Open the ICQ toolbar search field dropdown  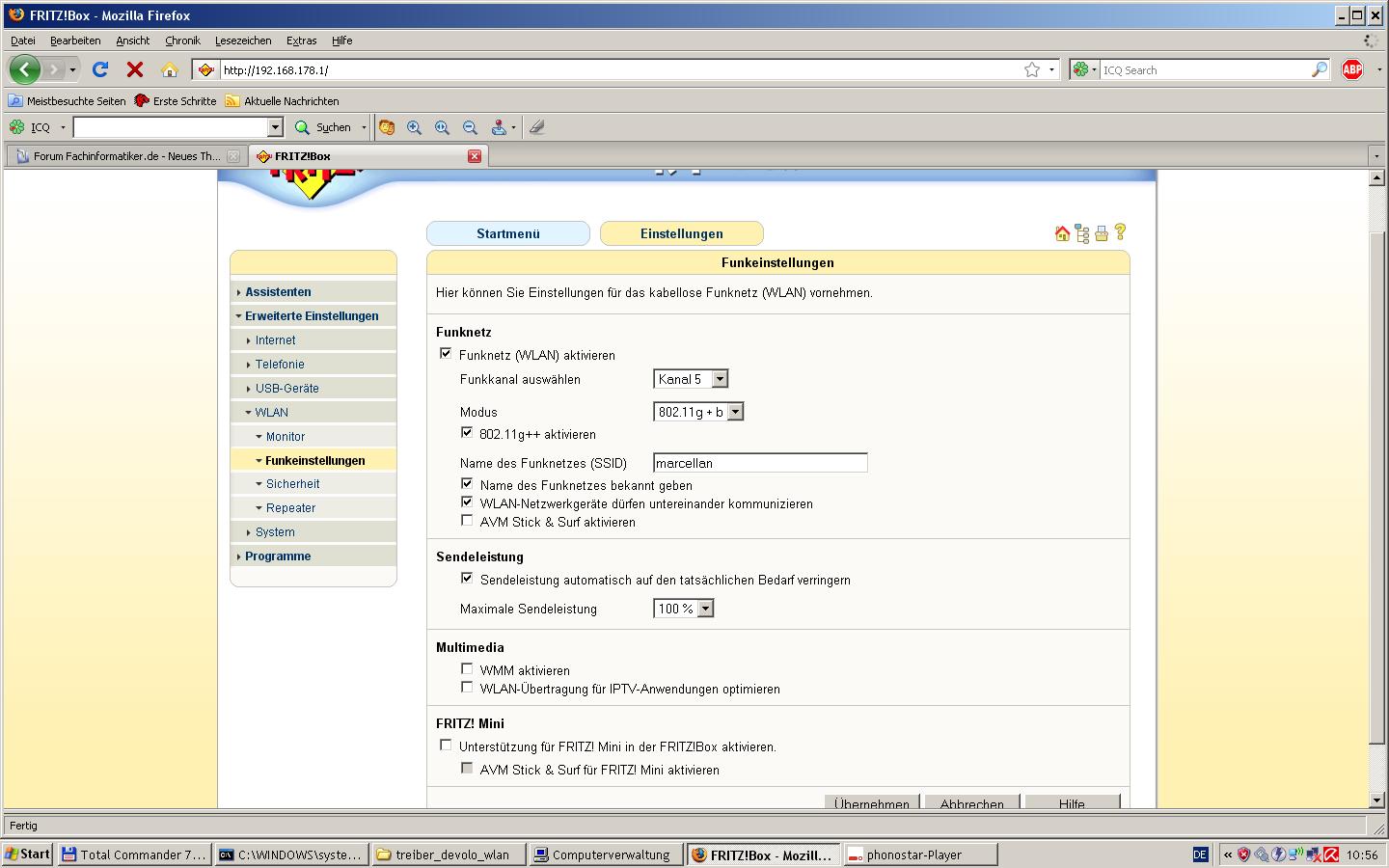(275, 127)
